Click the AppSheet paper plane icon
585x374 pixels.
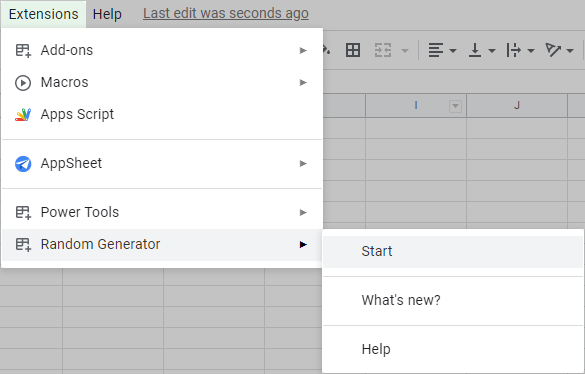pyautogui.click(x=23, y=164)
